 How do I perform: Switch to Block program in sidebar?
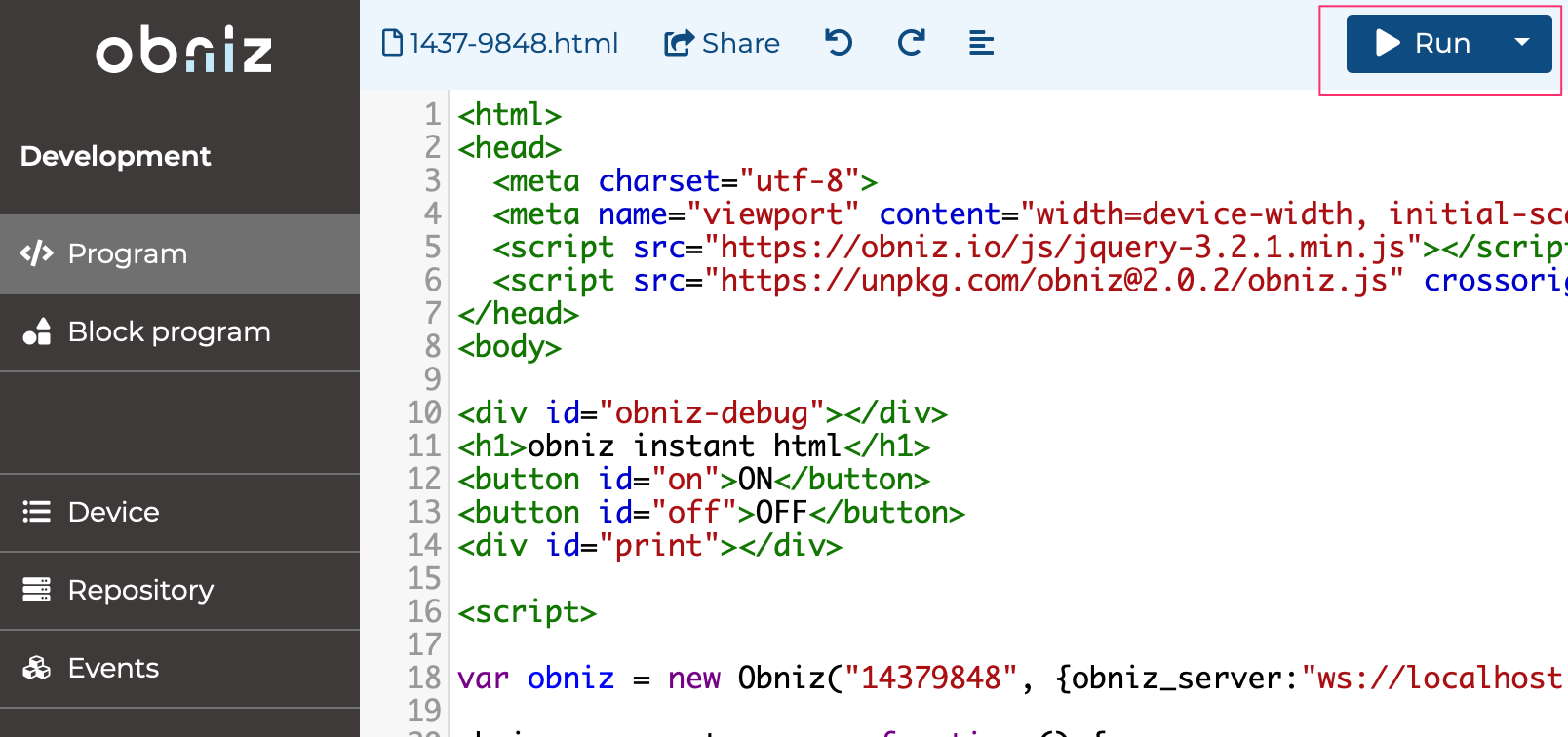coord(169,331)
